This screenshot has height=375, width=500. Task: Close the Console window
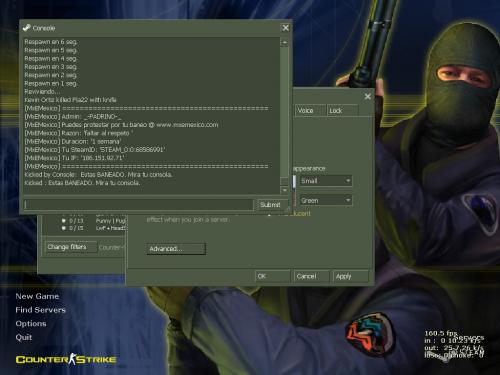(x=286, y=28)
